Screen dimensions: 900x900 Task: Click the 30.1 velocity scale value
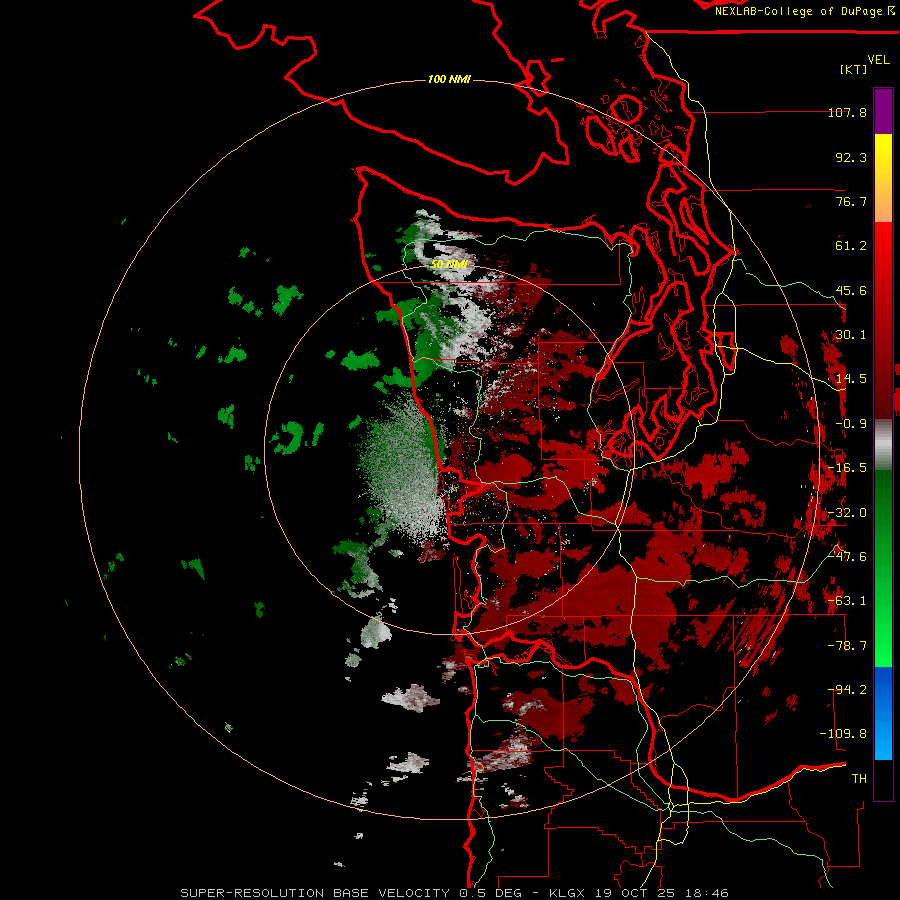tap(851, 335)
